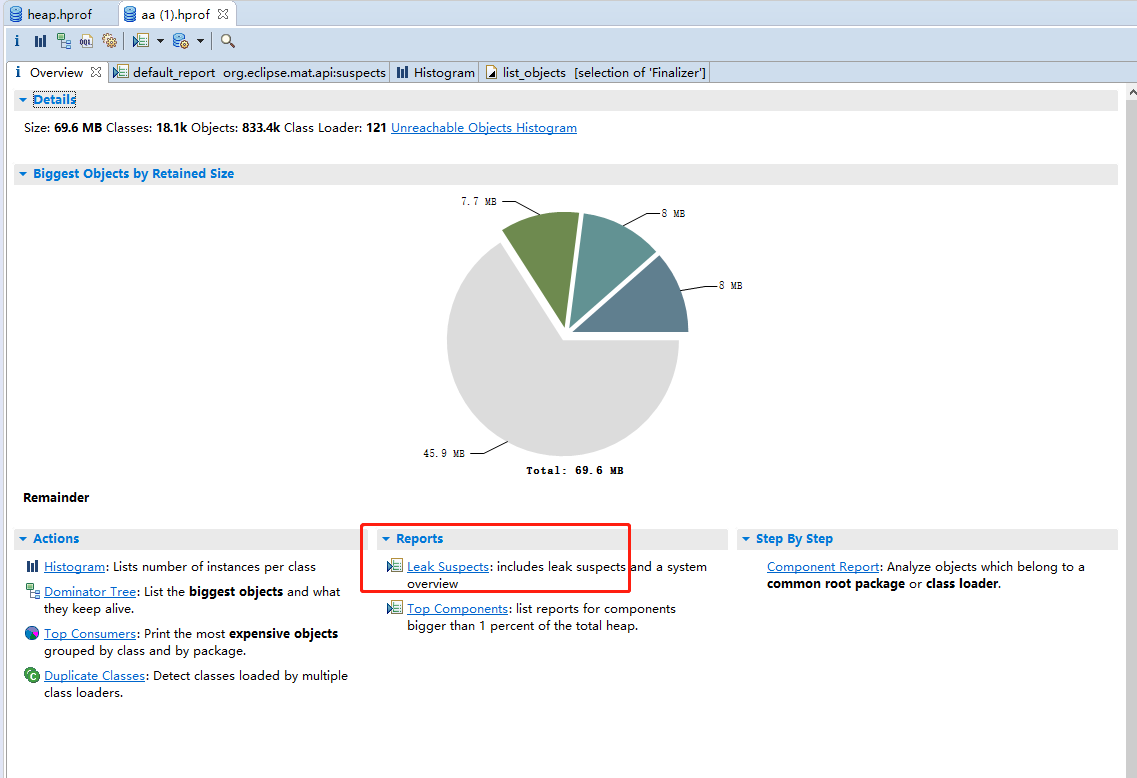
Task: Select the aa (1).hprof editor tab
Action: click(x=176, y=14)
